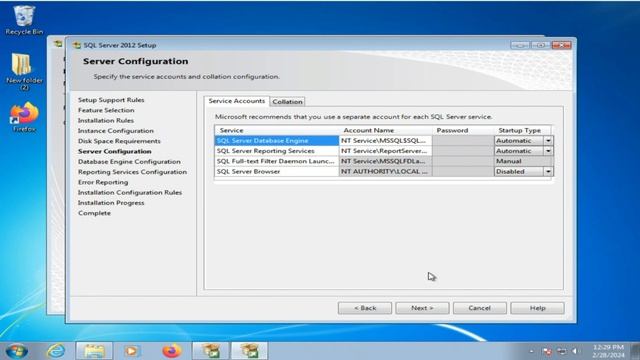Open Startup Type dropdown for SQL Server Browser

(x=548, y=171)
